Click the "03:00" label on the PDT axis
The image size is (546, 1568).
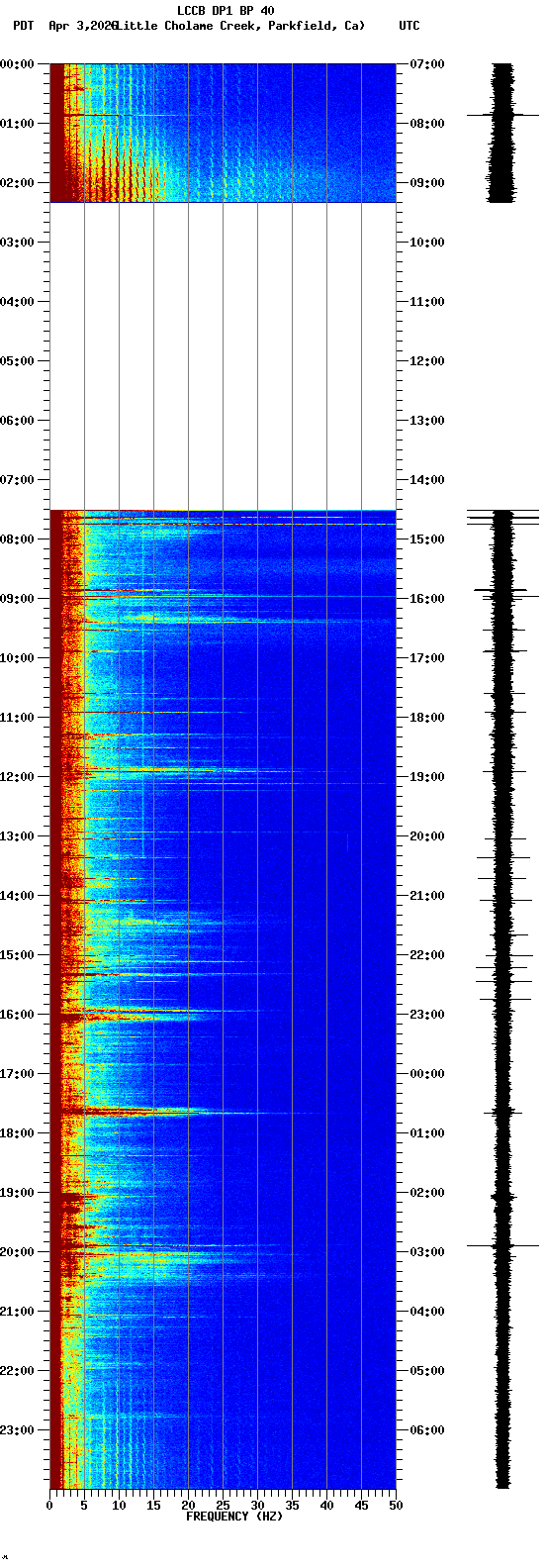pyautogui.click(x=17, y=243)
